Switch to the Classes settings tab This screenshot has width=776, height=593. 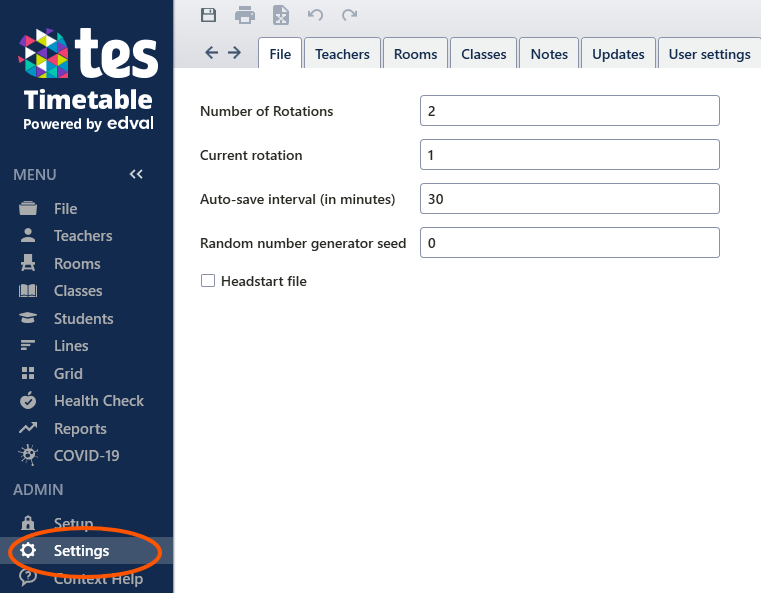pos(484,53)
